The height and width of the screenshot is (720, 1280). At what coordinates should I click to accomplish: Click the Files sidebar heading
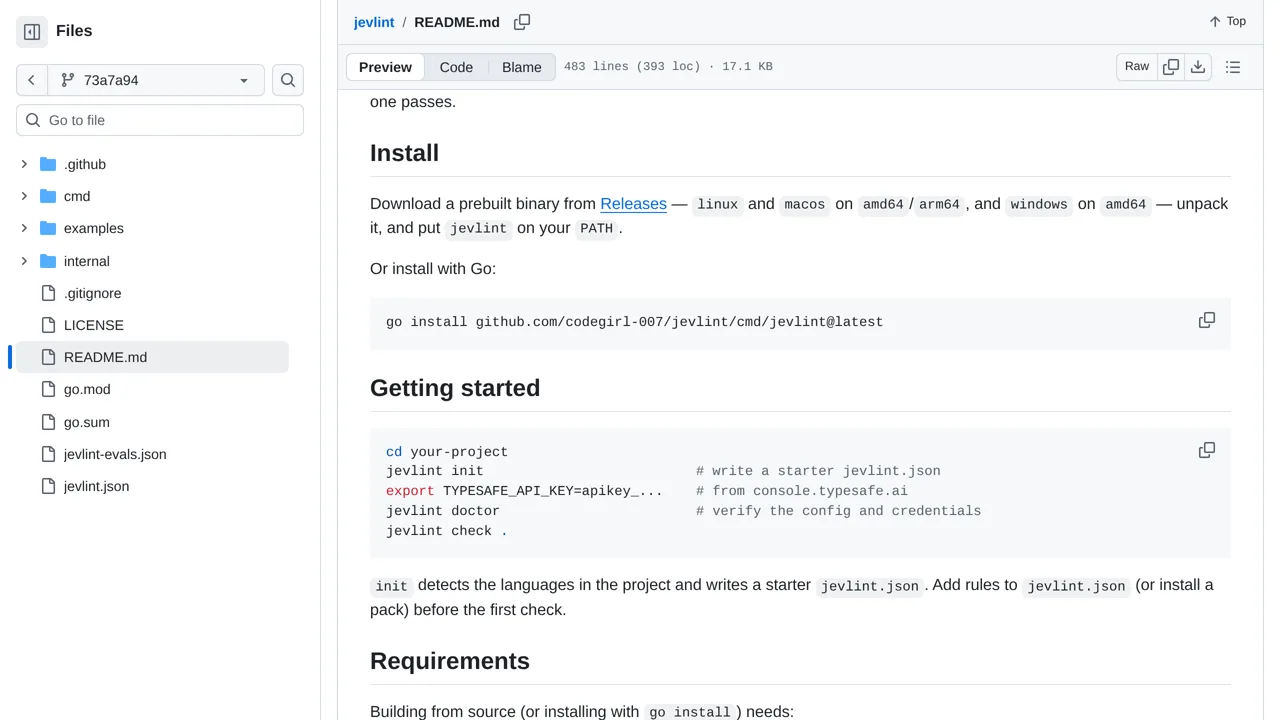point(74,31)
